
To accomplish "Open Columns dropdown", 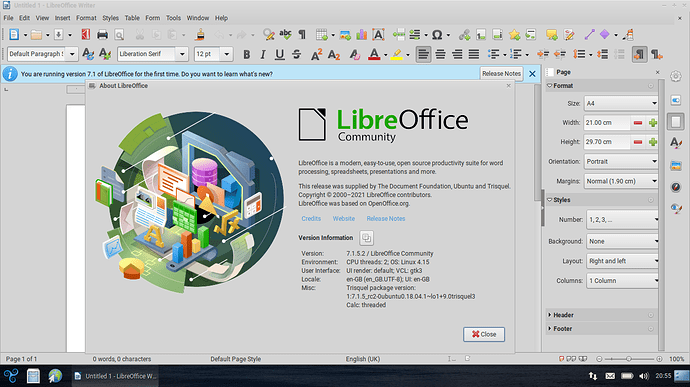I will [x=623, y=280].
